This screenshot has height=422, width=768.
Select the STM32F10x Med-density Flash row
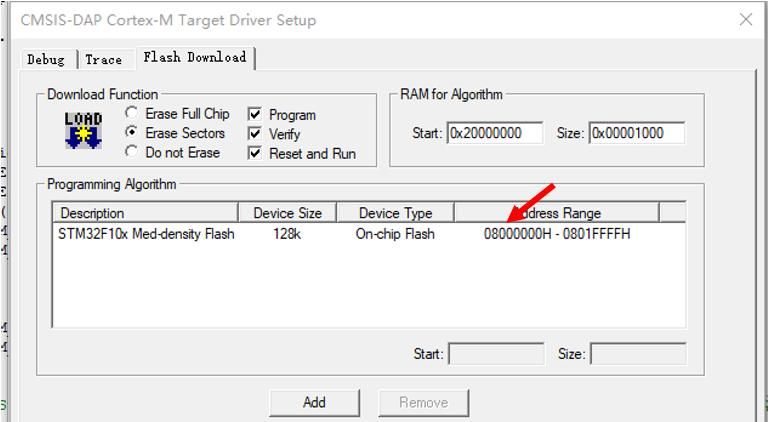[147, 235]
